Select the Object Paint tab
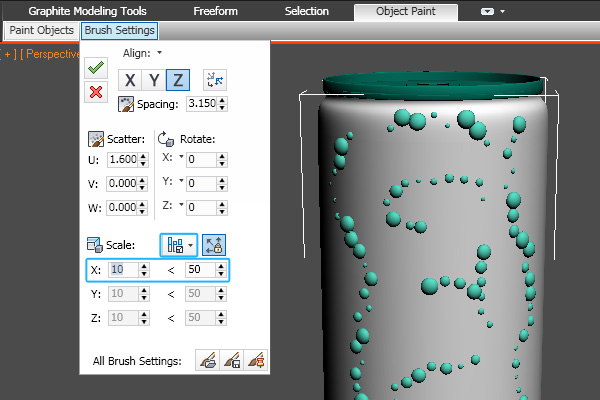The width and height of the screenshot is (600, 400). 406,11
